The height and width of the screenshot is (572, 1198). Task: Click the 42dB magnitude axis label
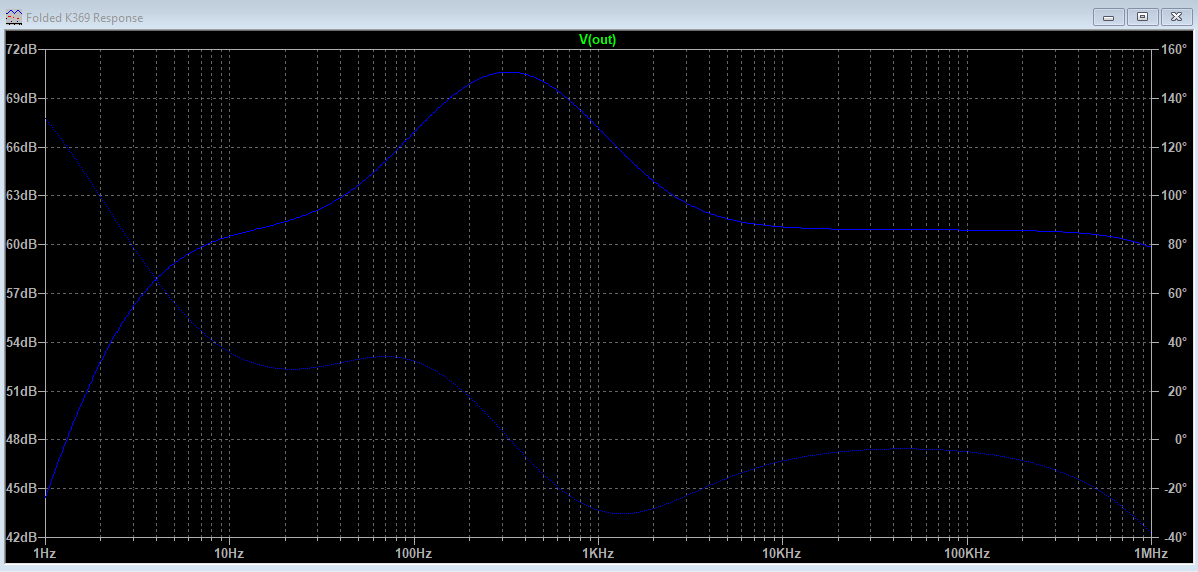point(21,537)
